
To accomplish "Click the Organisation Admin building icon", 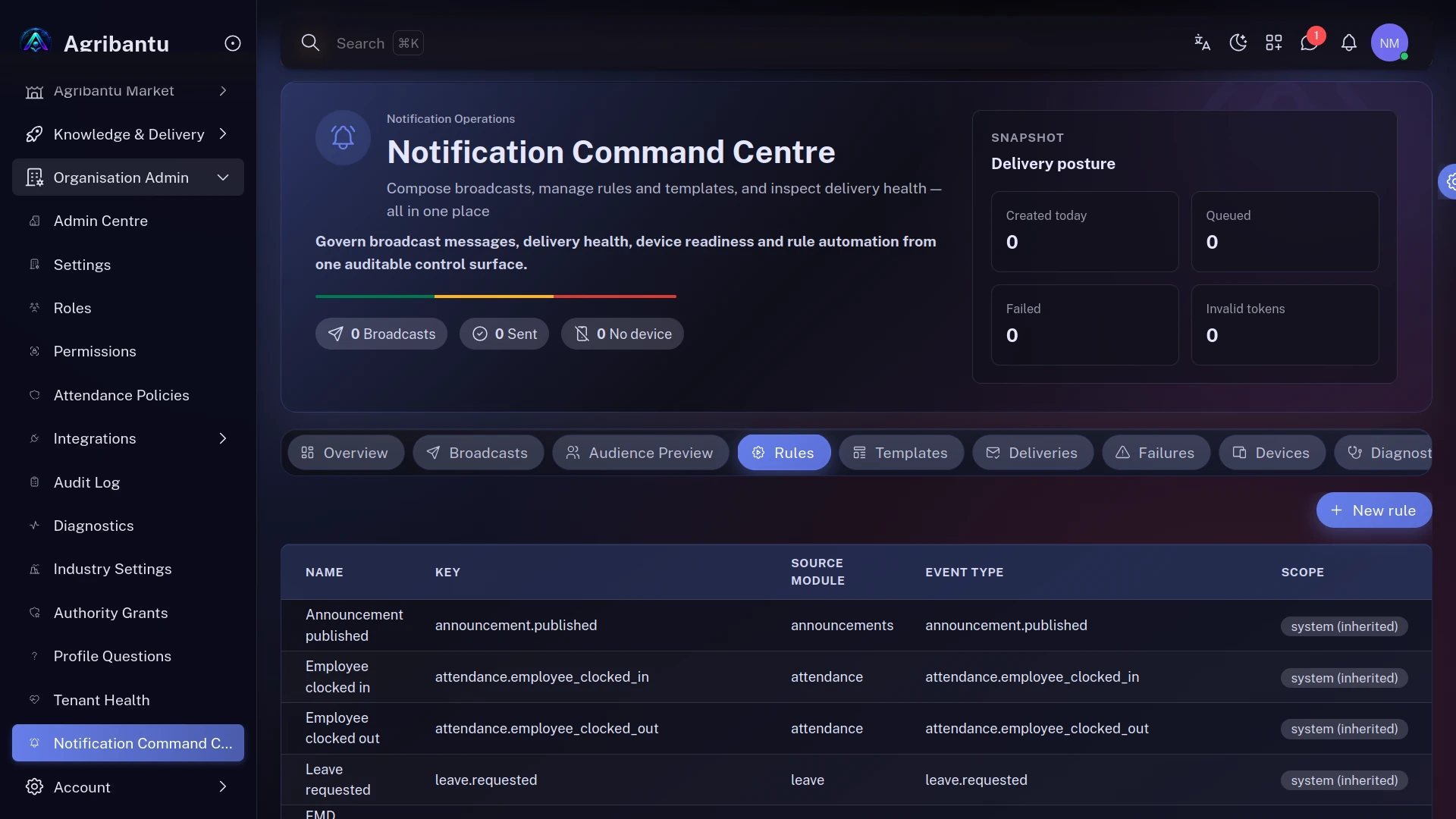I will point(34,177).
